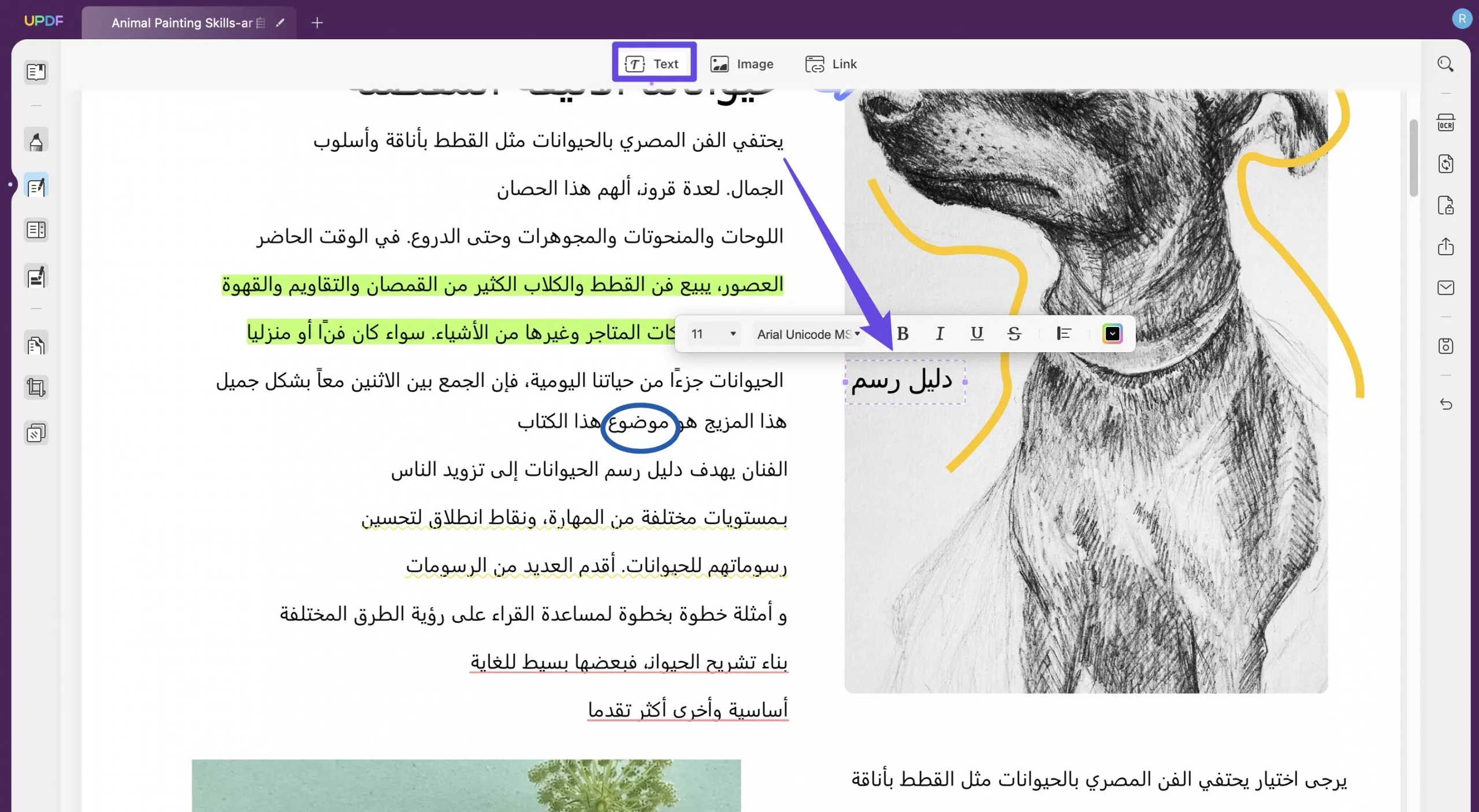Open the Arial Unicode MS font dropdown
Image resolution: width=1479 pixels, height=812 pixels.
tap(807, 334)
